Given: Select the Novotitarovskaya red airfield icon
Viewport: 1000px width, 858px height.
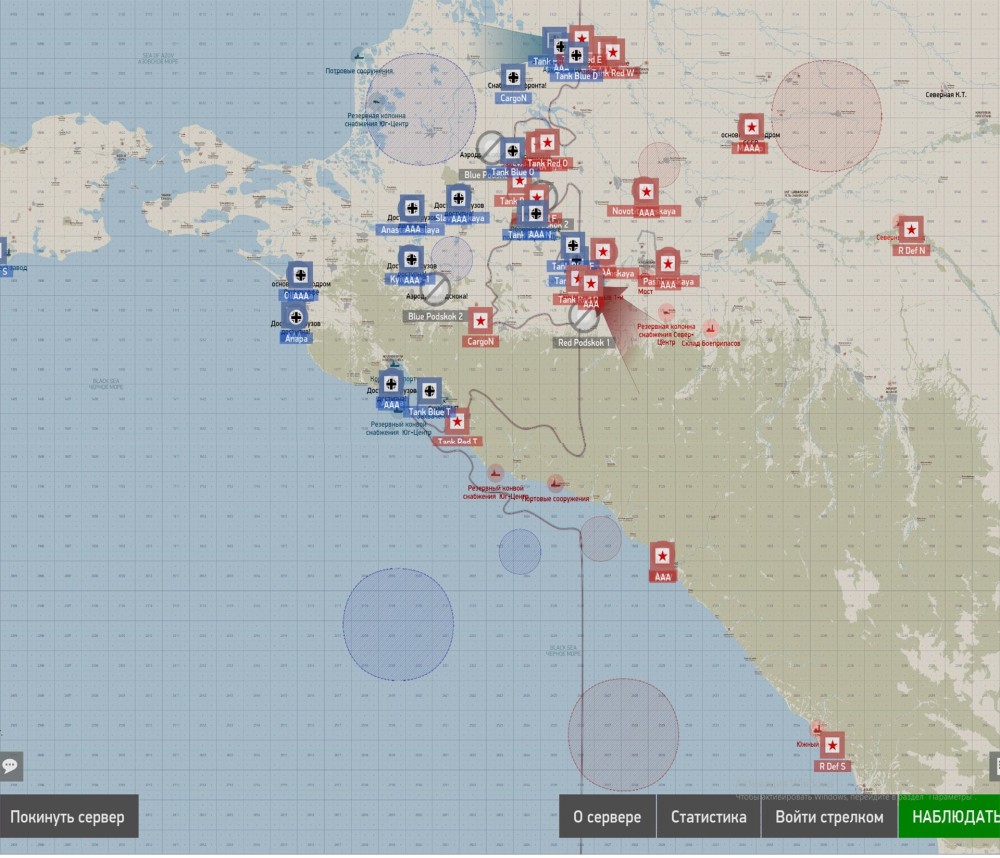Looking at the screenshot, I should click(646, 191).
